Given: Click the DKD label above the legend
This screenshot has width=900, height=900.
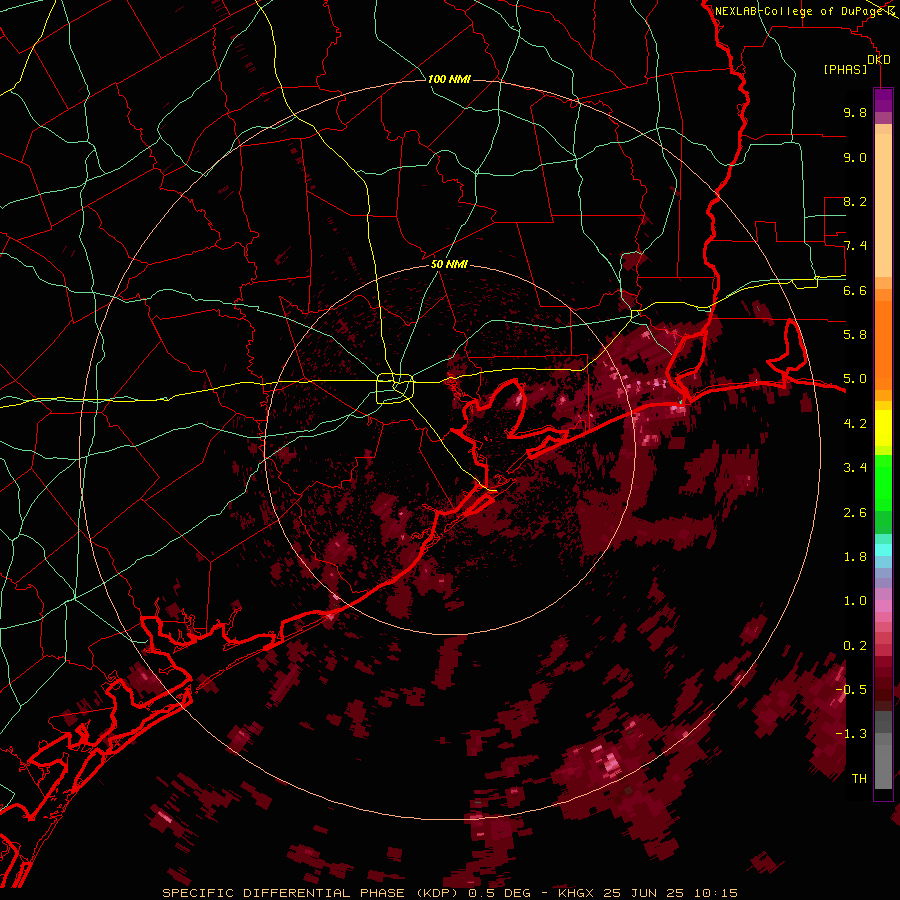Looking at the screenshot, I should (x=879, y=60).
